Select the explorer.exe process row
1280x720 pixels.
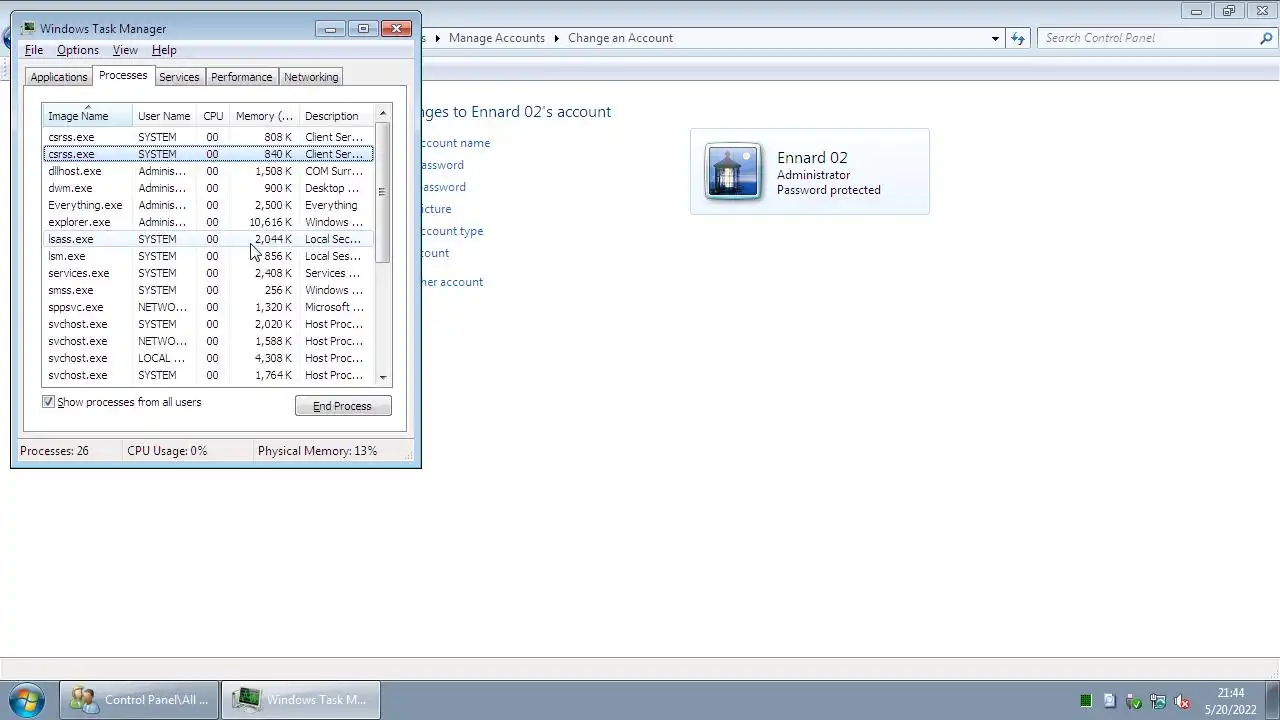tap(208, 222)
